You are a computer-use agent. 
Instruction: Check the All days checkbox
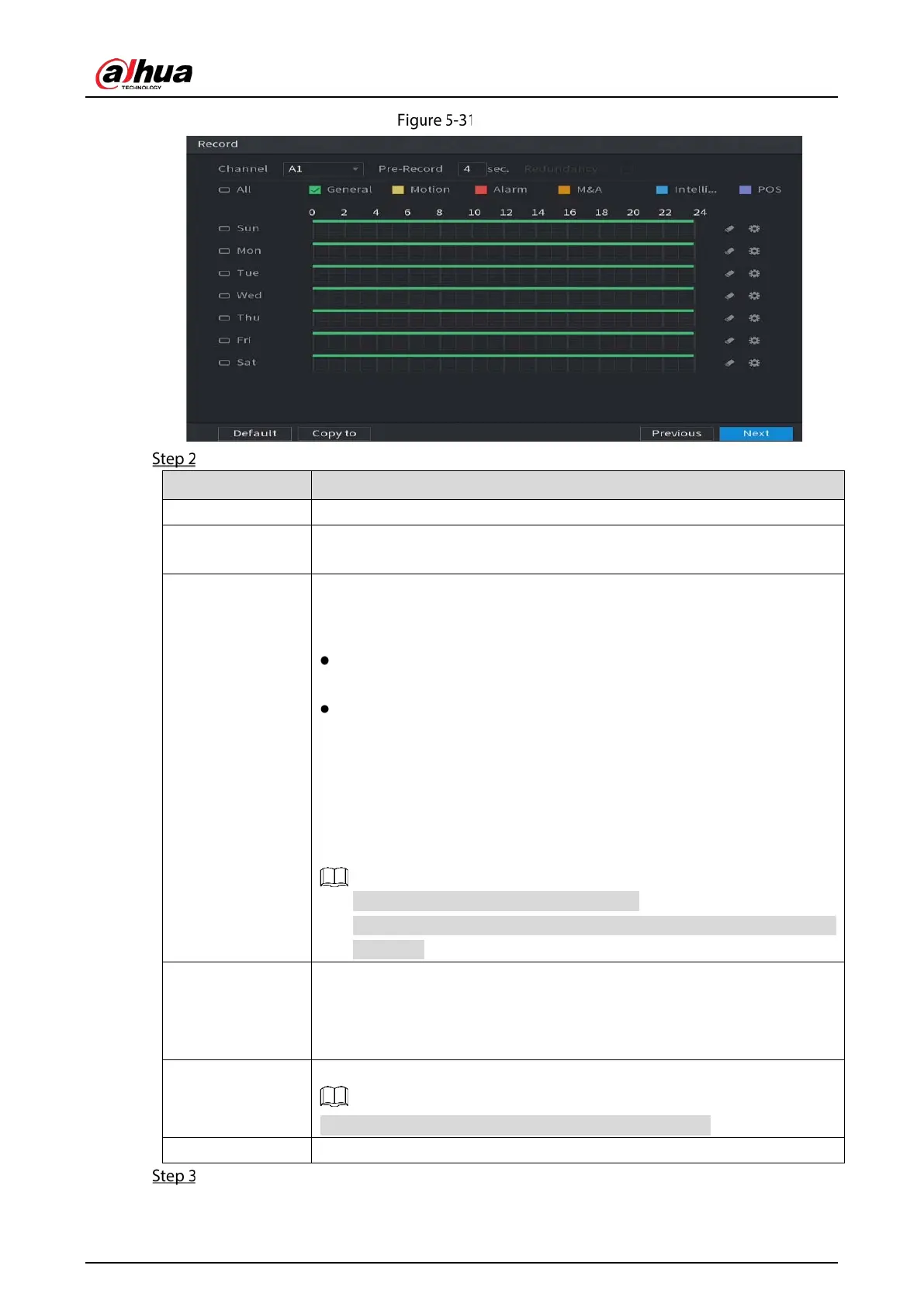tap(224, 190)
